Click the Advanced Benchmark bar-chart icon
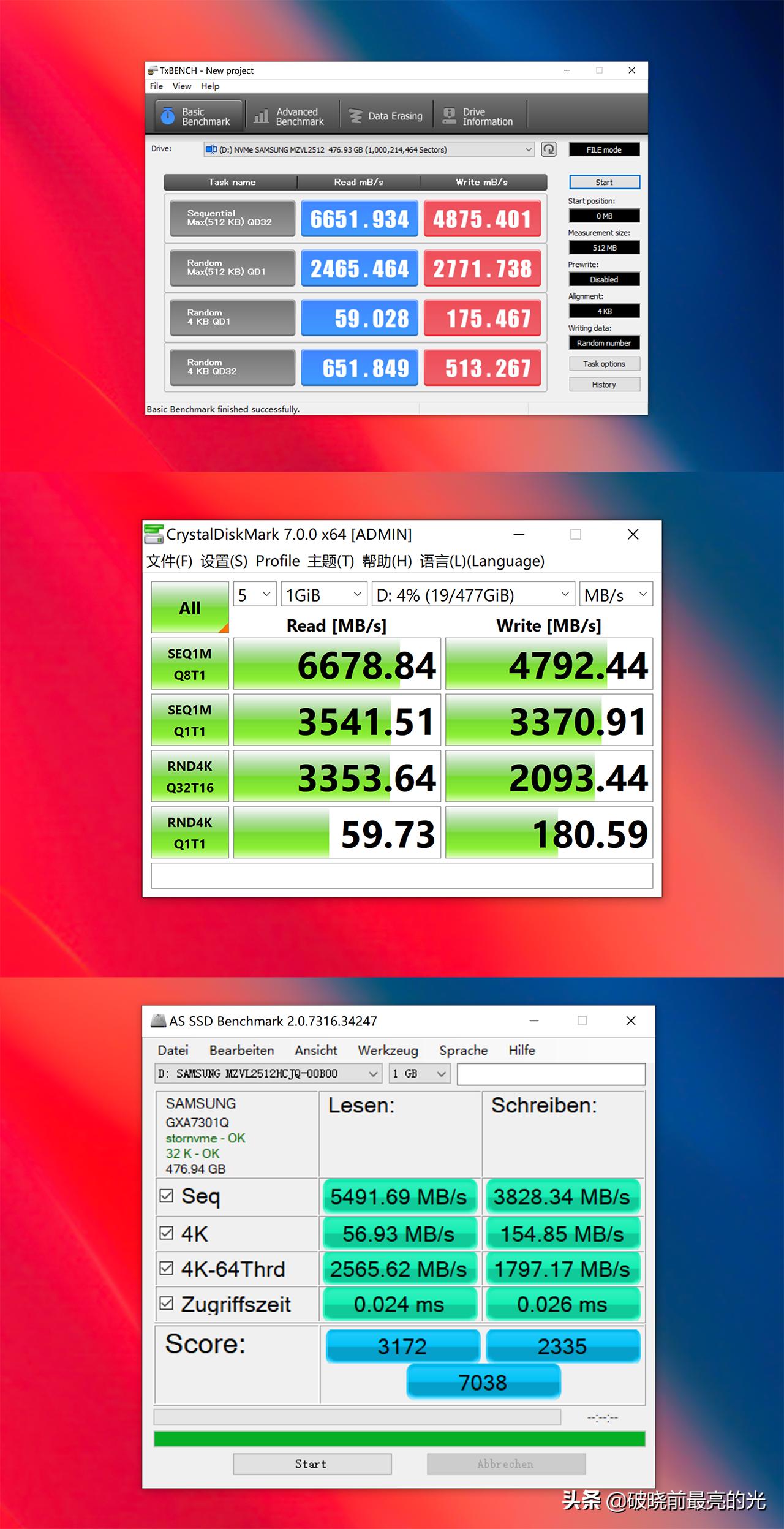The width and height of the screenshot is (784, 1529). tap(262, 116)
